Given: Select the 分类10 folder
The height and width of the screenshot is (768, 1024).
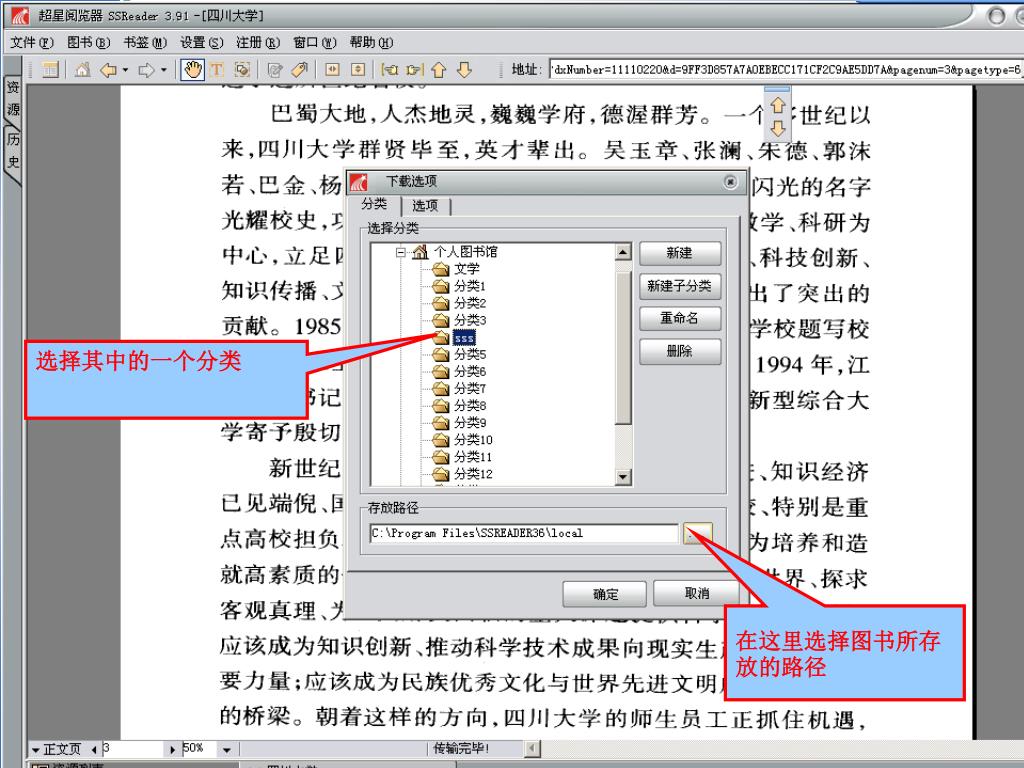Looking at the screenshot, I should tap(473, 440).
